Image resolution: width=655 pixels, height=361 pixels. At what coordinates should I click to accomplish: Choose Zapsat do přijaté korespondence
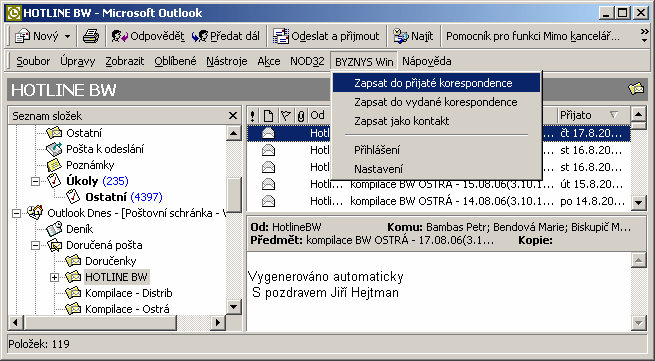[x=437, y=83]
